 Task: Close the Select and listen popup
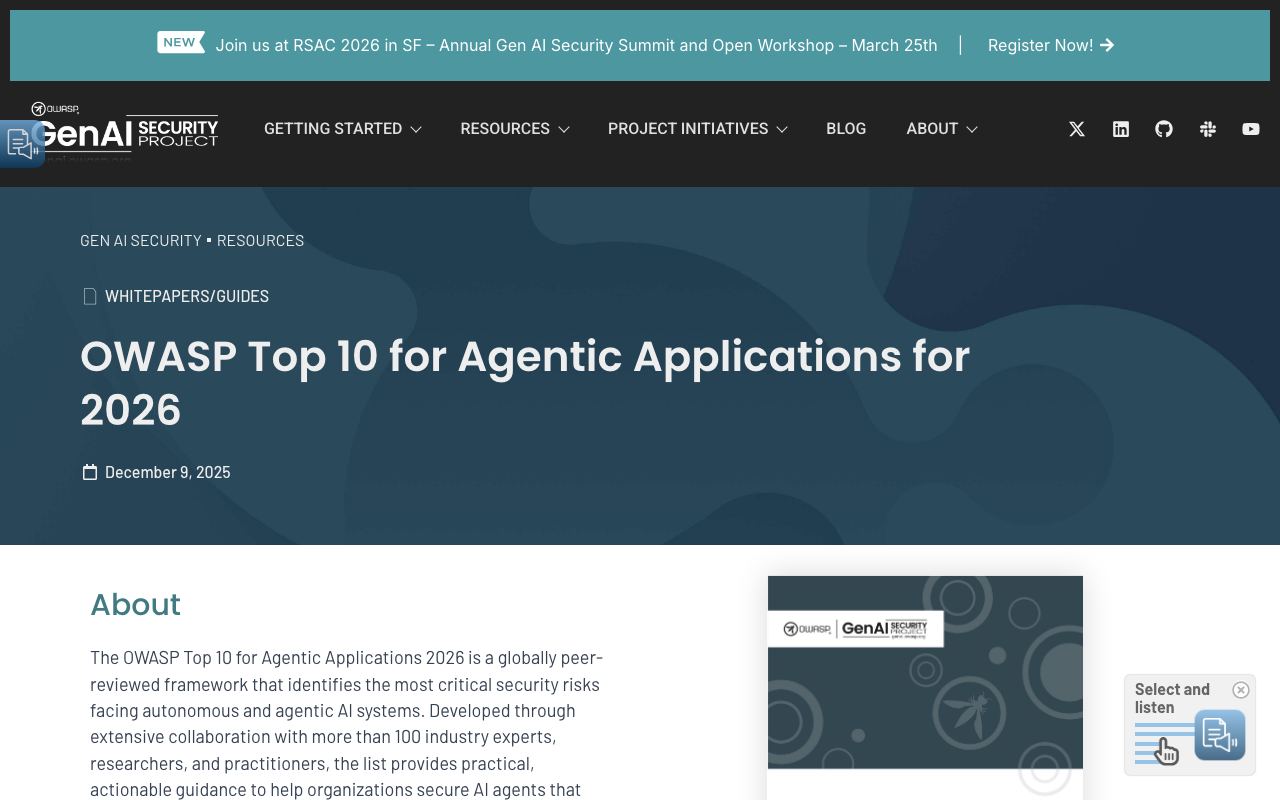click(x=1241, y=690)
